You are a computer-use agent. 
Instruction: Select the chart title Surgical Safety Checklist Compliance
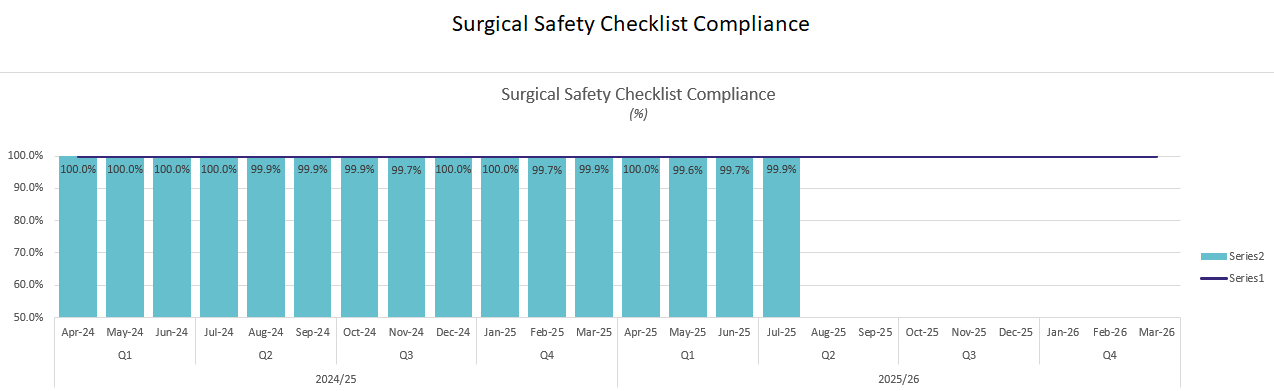(638, 95)
